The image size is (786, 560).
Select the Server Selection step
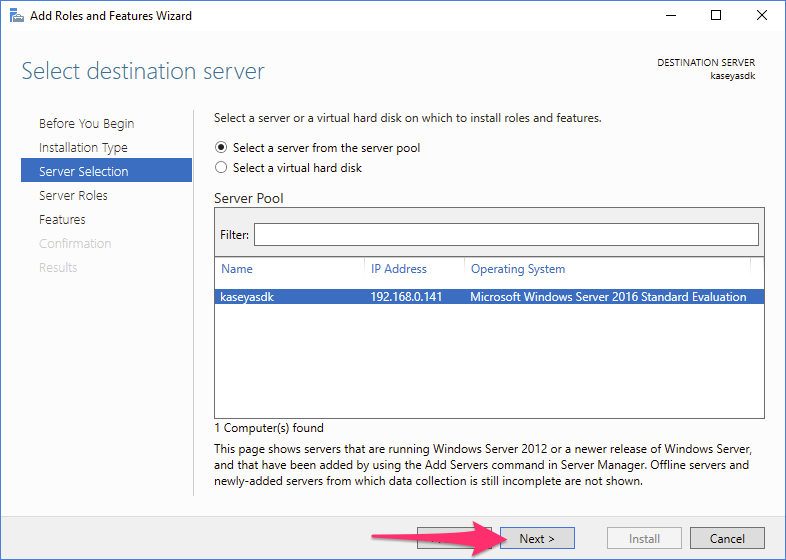(x=106, y=170)
